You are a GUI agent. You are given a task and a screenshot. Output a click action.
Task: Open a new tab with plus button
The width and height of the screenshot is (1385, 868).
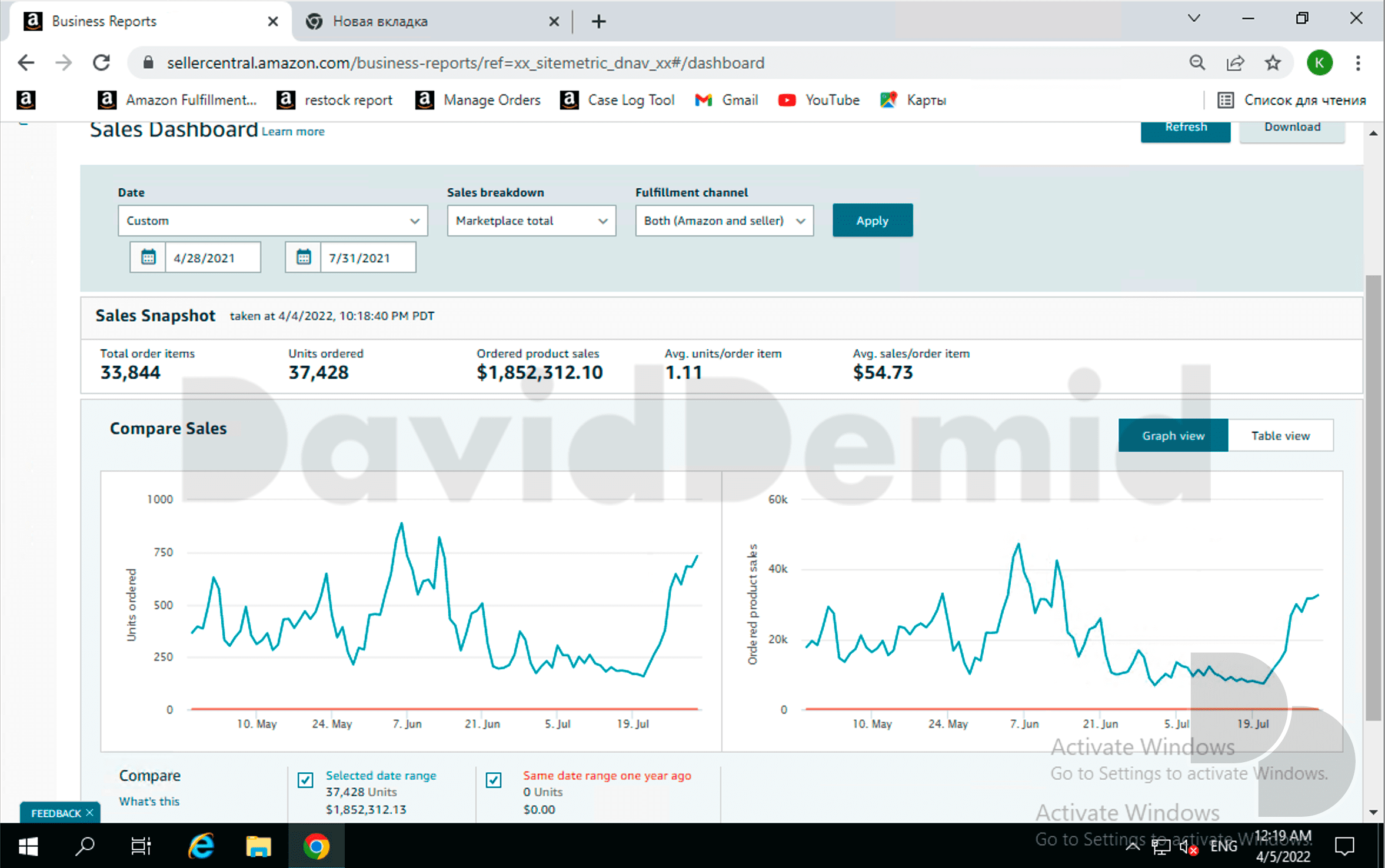[x=599, y=22]
